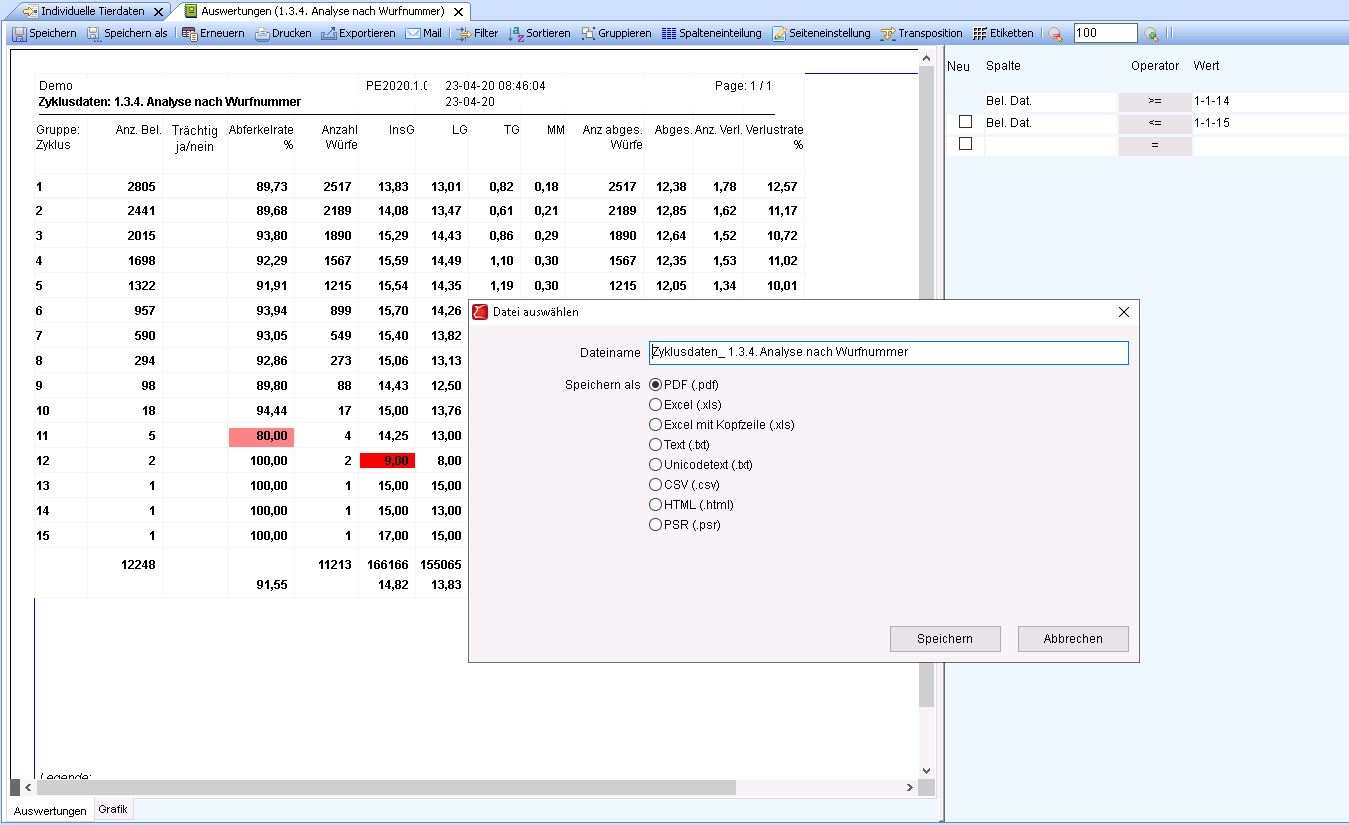The height and width of the screenshot is (825, 1349).
Task: Open the Filter toolbar tool
Action: pyautogui.click(x=477, y=33)
